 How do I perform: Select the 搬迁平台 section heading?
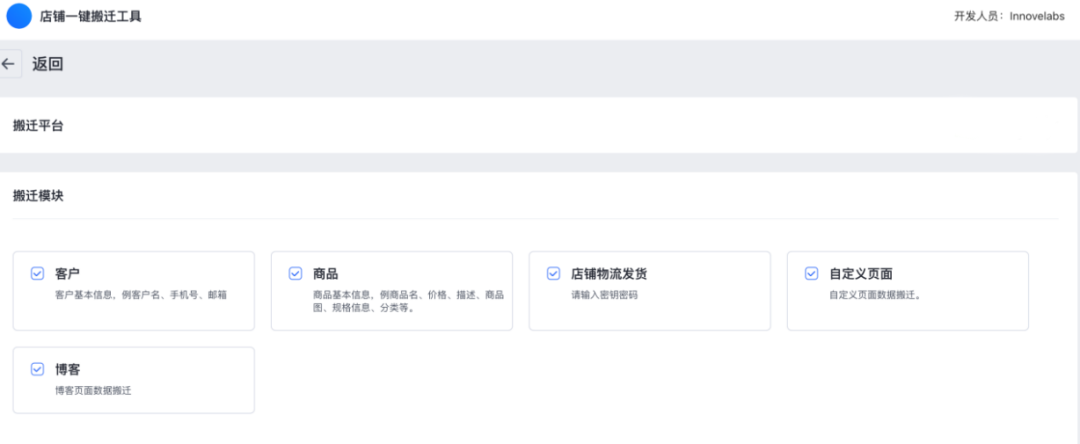(x=39, y=125)
